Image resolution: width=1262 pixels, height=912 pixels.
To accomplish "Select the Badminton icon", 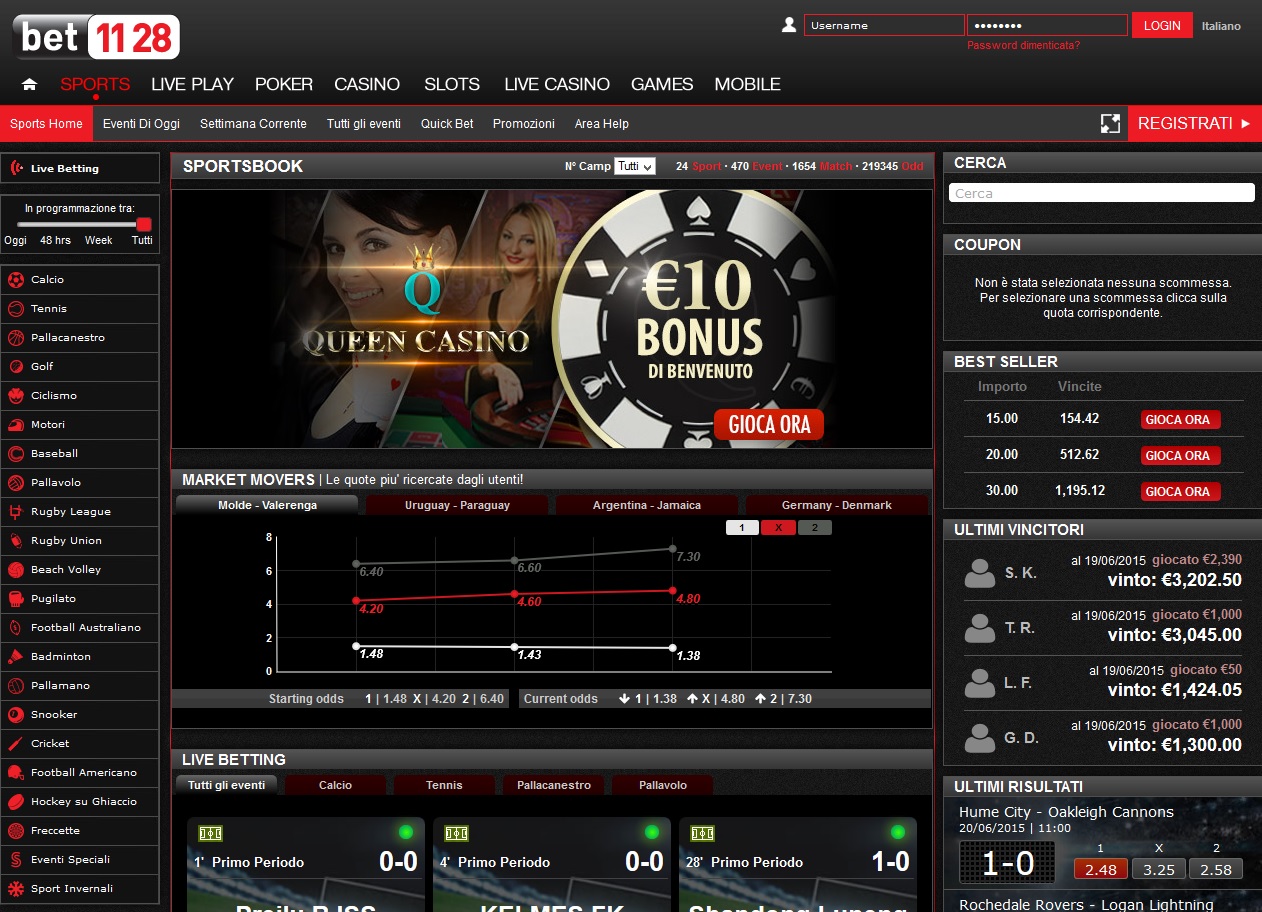I will click(x=16, y=656).
